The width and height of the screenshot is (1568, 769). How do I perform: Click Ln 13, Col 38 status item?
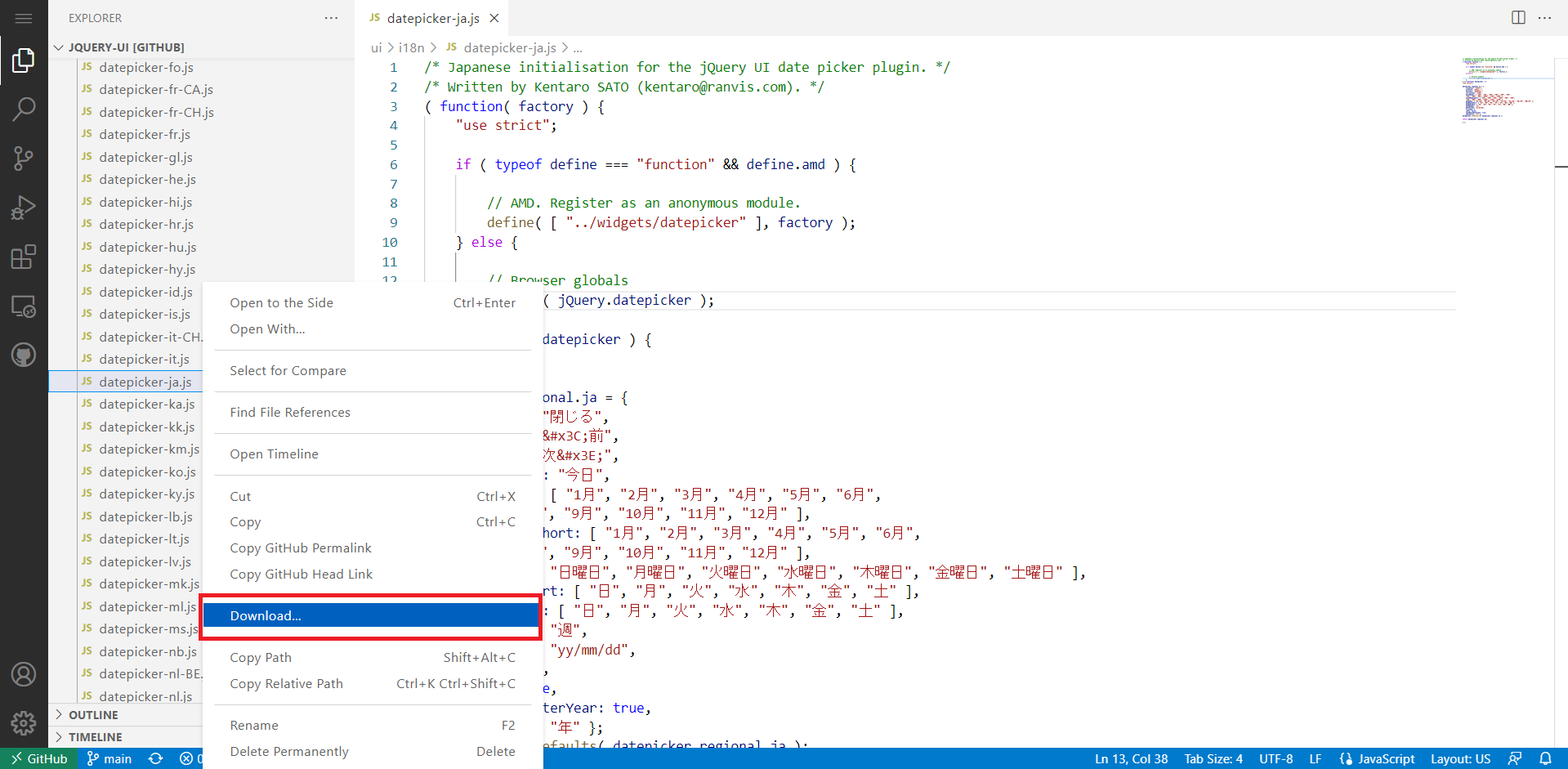[1131, 758]
